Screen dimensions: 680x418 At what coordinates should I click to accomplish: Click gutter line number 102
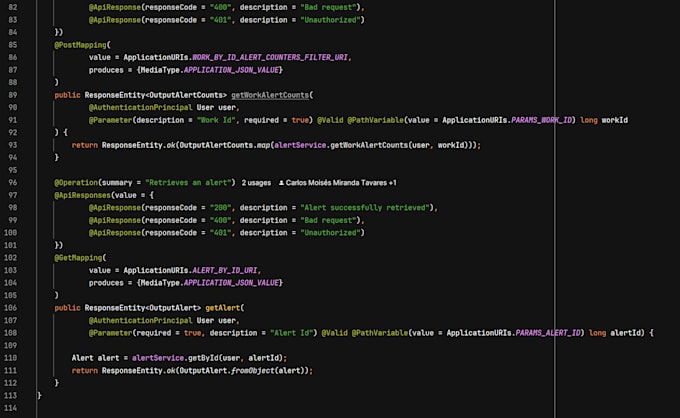point(11,258)
